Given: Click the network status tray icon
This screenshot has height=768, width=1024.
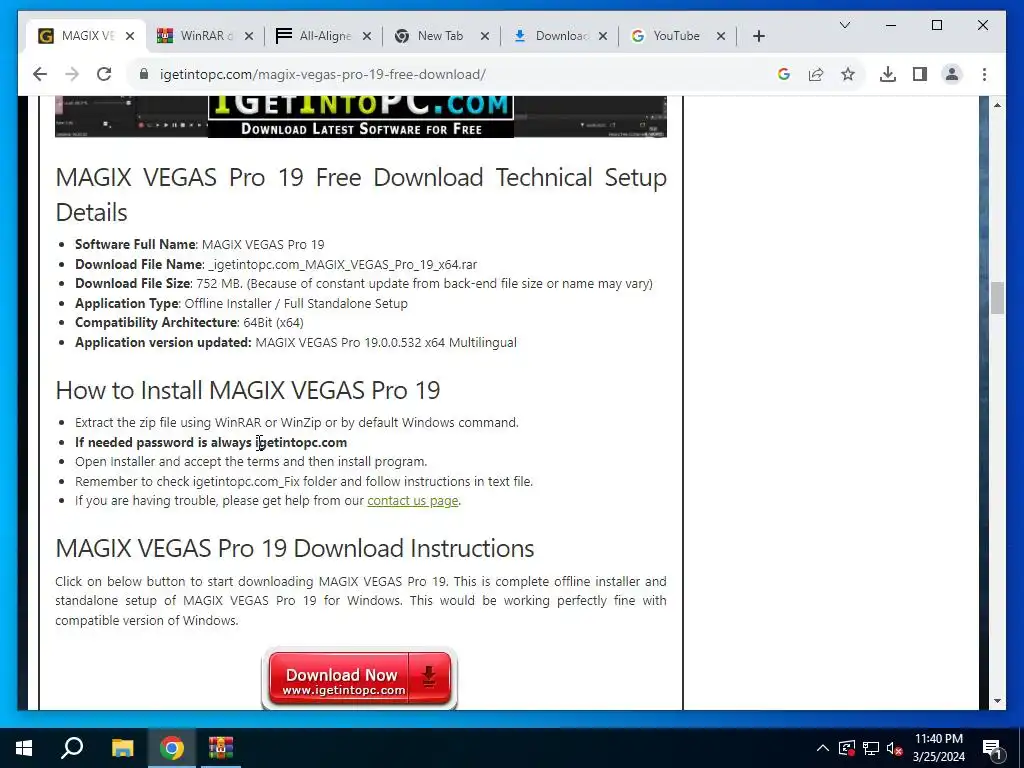Looking at the screenshot, I should click(871, 748).
